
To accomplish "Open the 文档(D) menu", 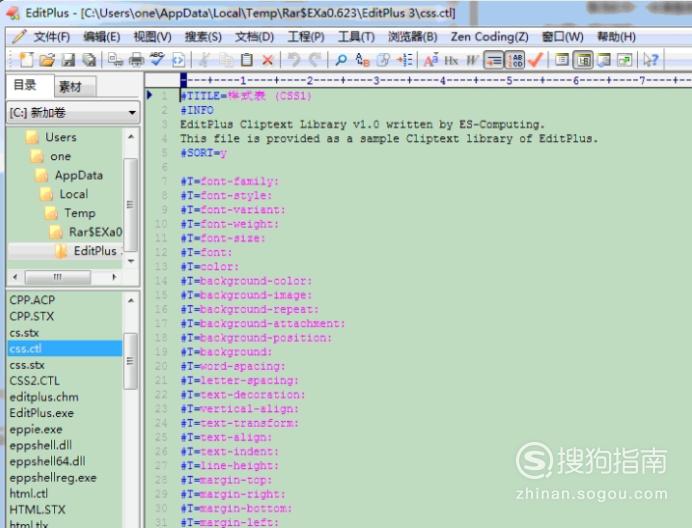I will pos(254,37).
